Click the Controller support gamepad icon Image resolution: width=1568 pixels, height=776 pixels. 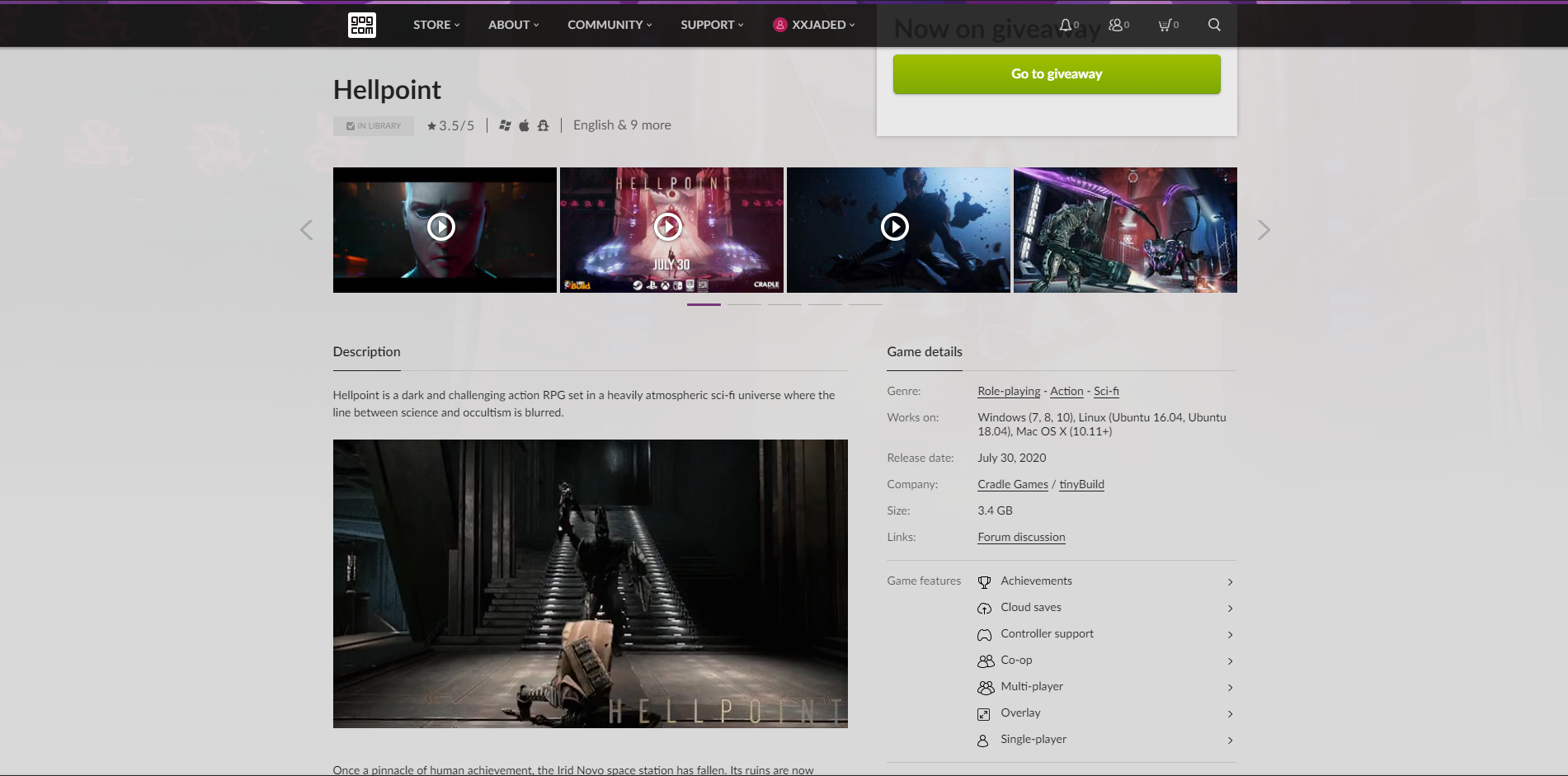(x=984, y=635)
